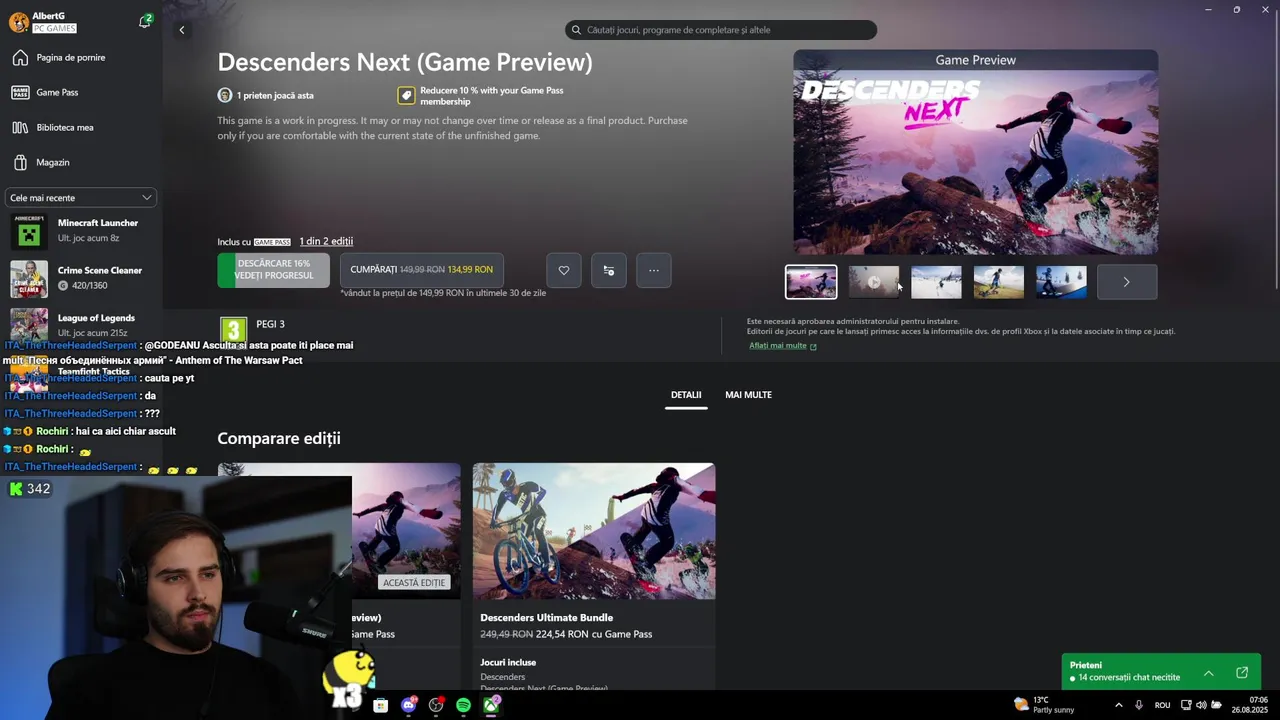Image resolution: width=1280 pixels, height=720 pixels.
Task: Click the Game Pass discount tag icon
Action: point(406,95)
